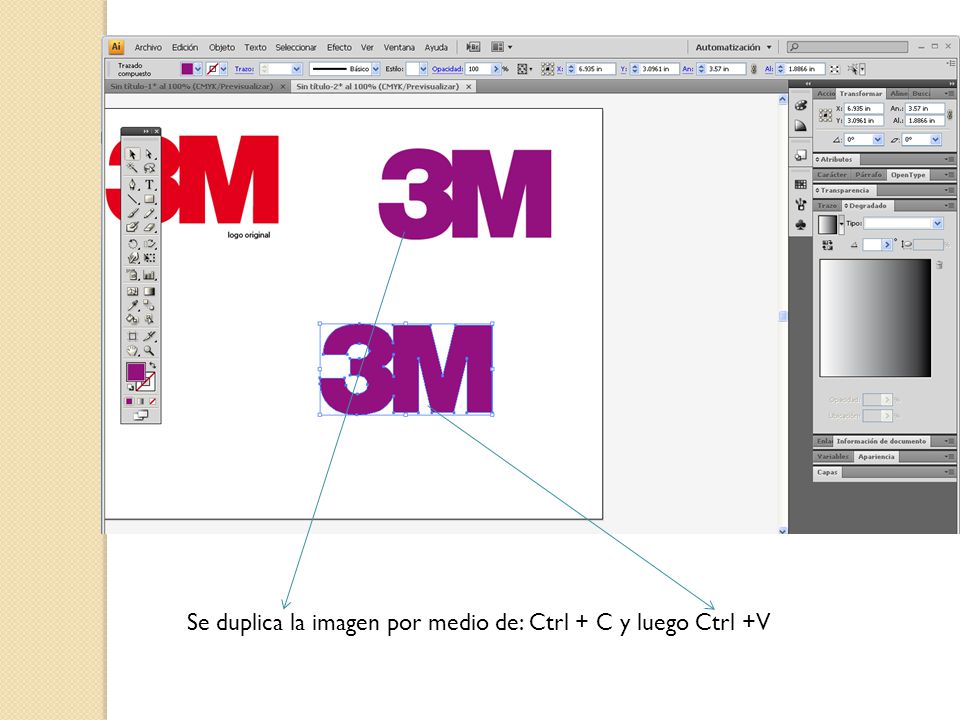Choose the Magic Wand tool

132,168
